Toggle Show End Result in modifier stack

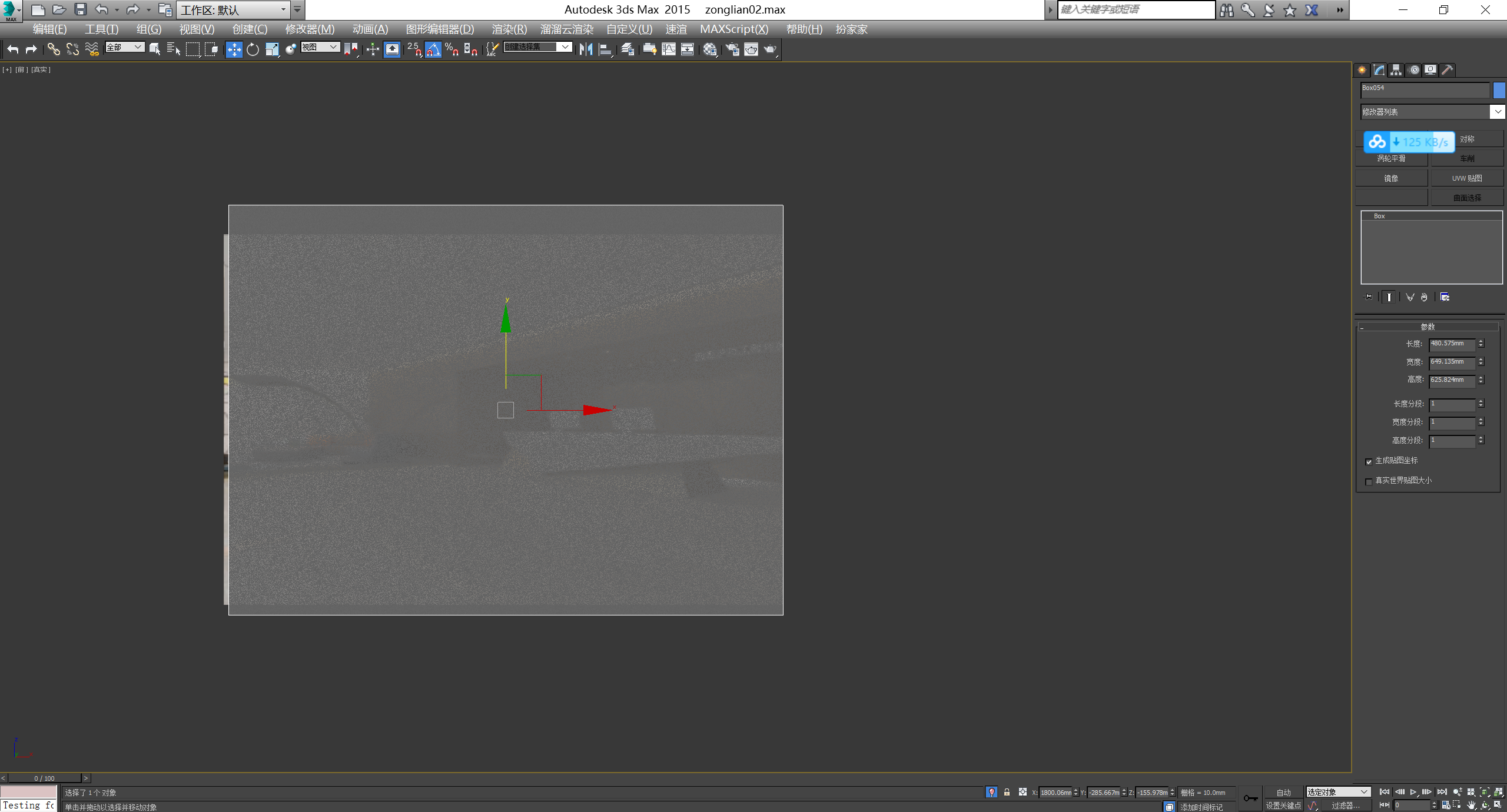click(x=1389, y=297)
